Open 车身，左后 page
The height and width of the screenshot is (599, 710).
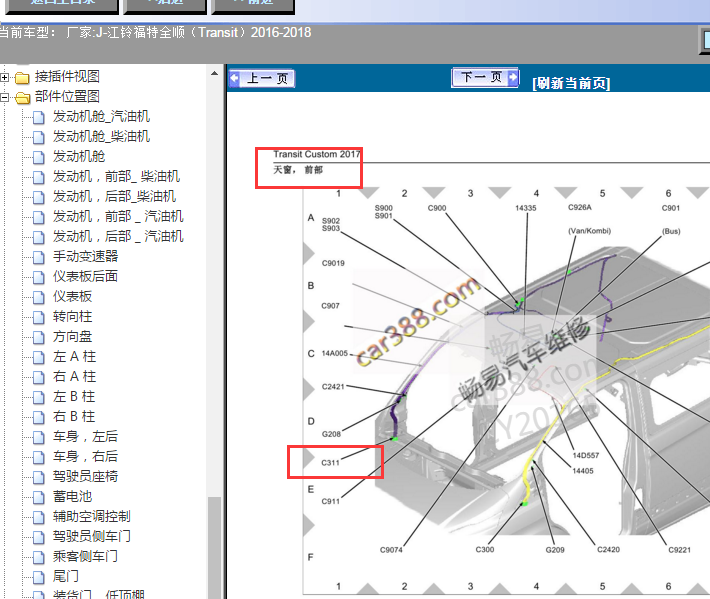[x=85, y=436]
